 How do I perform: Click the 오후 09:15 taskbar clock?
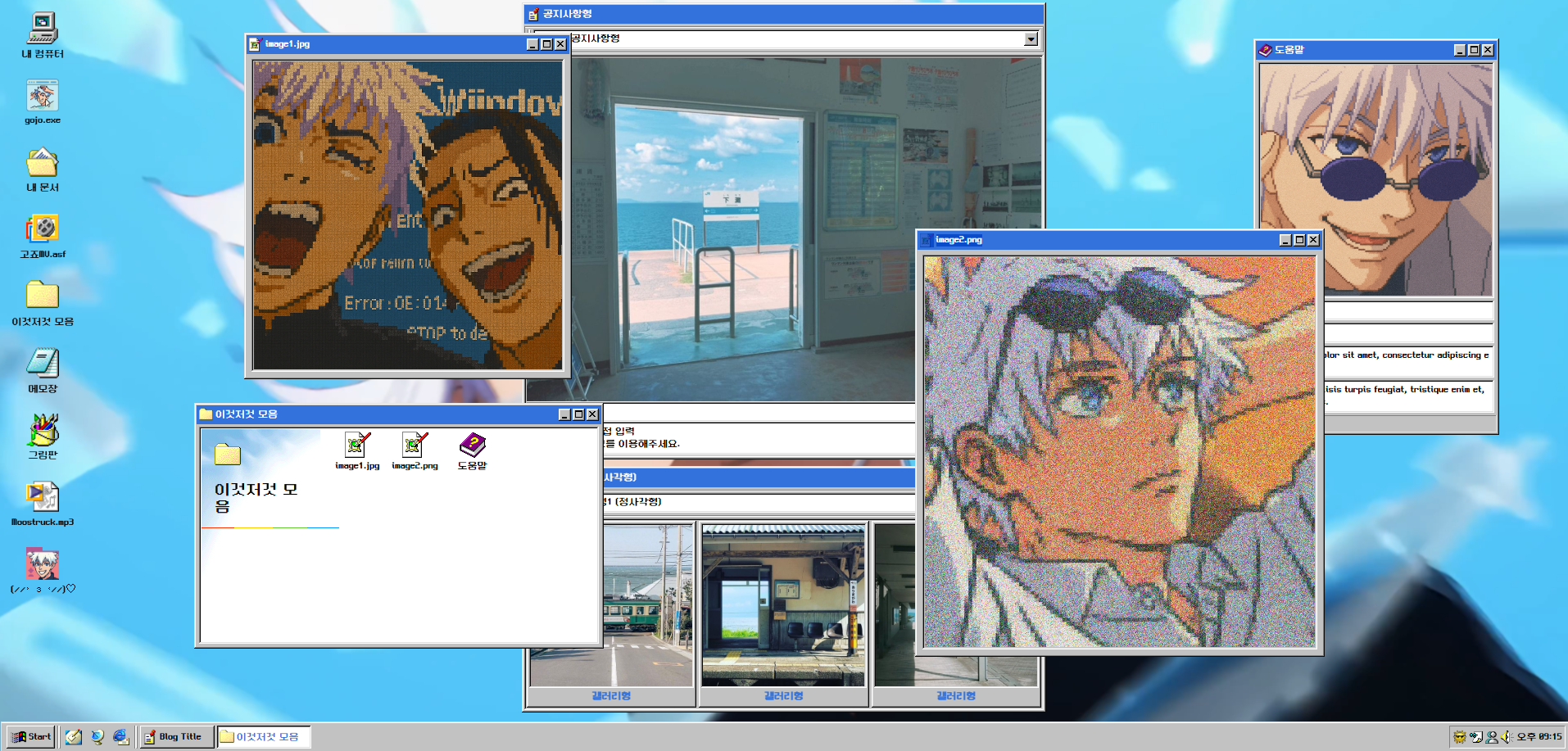(1539, 737)
